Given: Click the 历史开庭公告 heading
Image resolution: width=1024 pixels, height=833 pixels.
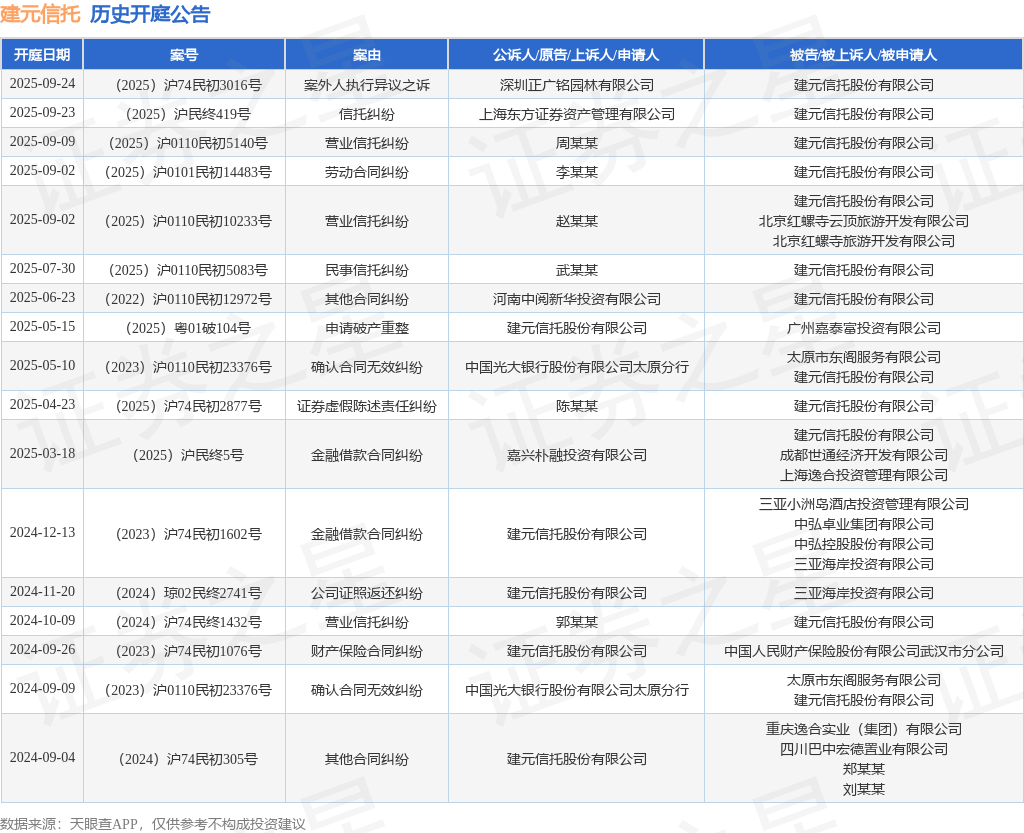Looking at the screenshot, I should click(x=150, y=14).
